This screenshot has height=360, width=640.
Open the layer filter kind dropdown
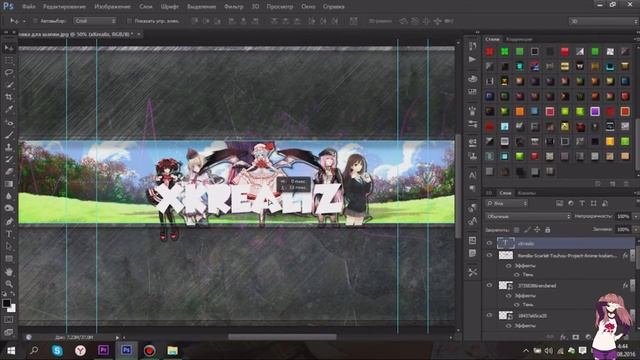click(507, 203)
